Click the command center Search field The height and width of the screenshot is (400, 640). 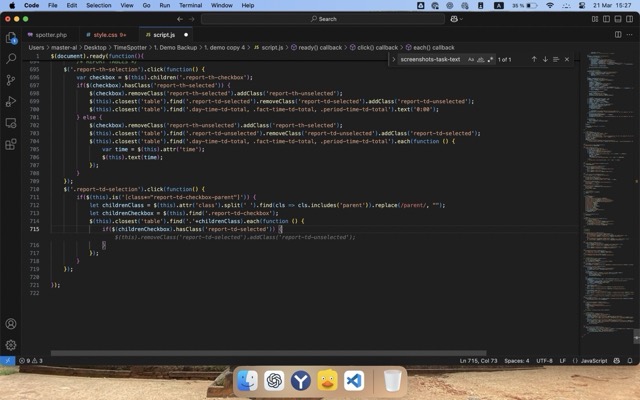326,18
